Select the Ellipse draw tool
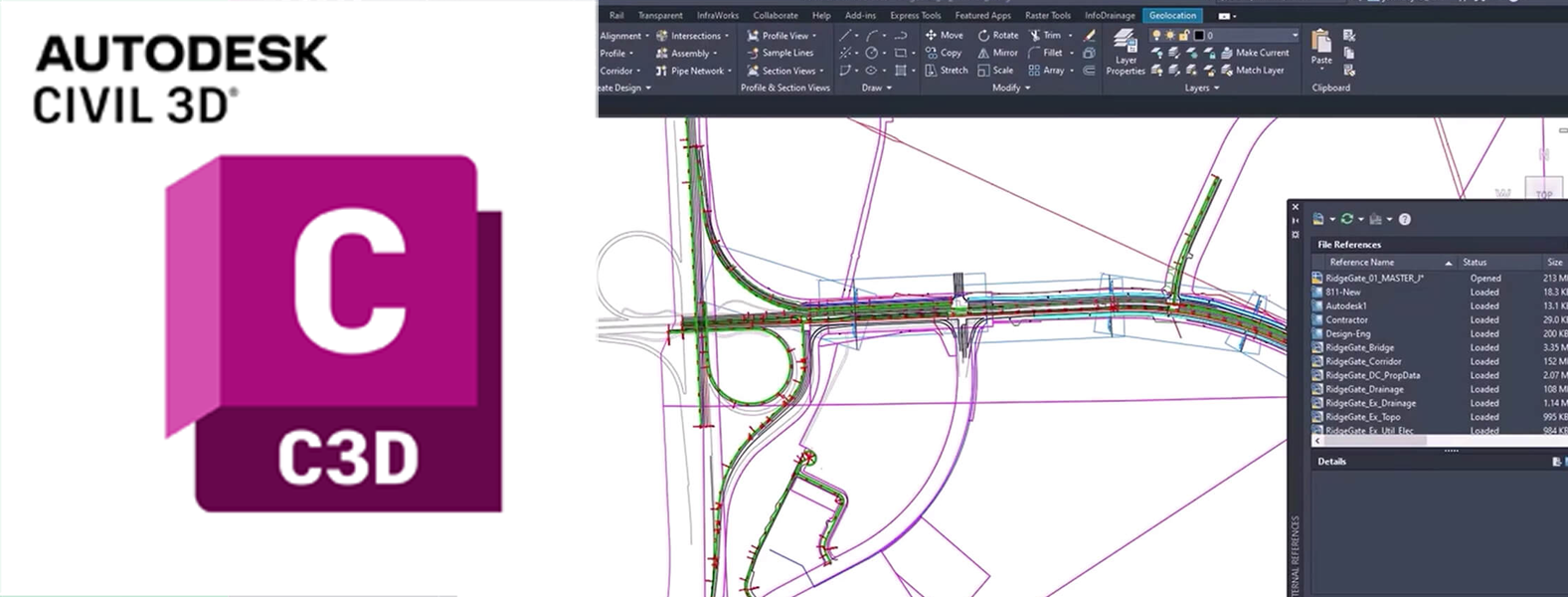Viewport: 1568px width, 597px height. coord(872,71)
